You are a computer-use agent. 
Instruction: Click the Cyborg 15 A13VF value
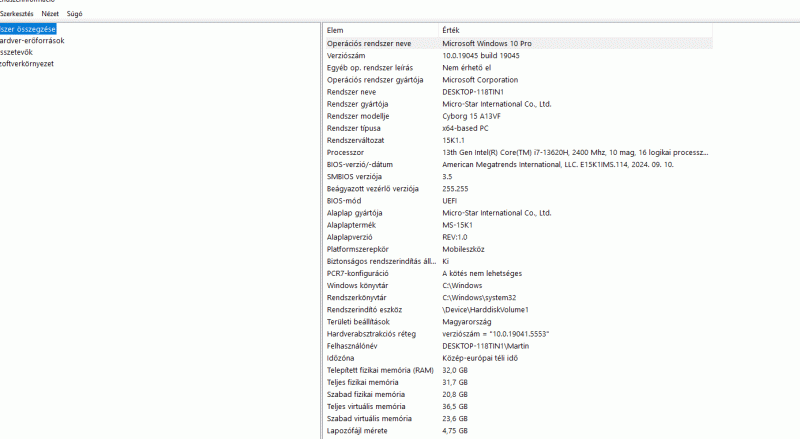click(x=471, y=116)
